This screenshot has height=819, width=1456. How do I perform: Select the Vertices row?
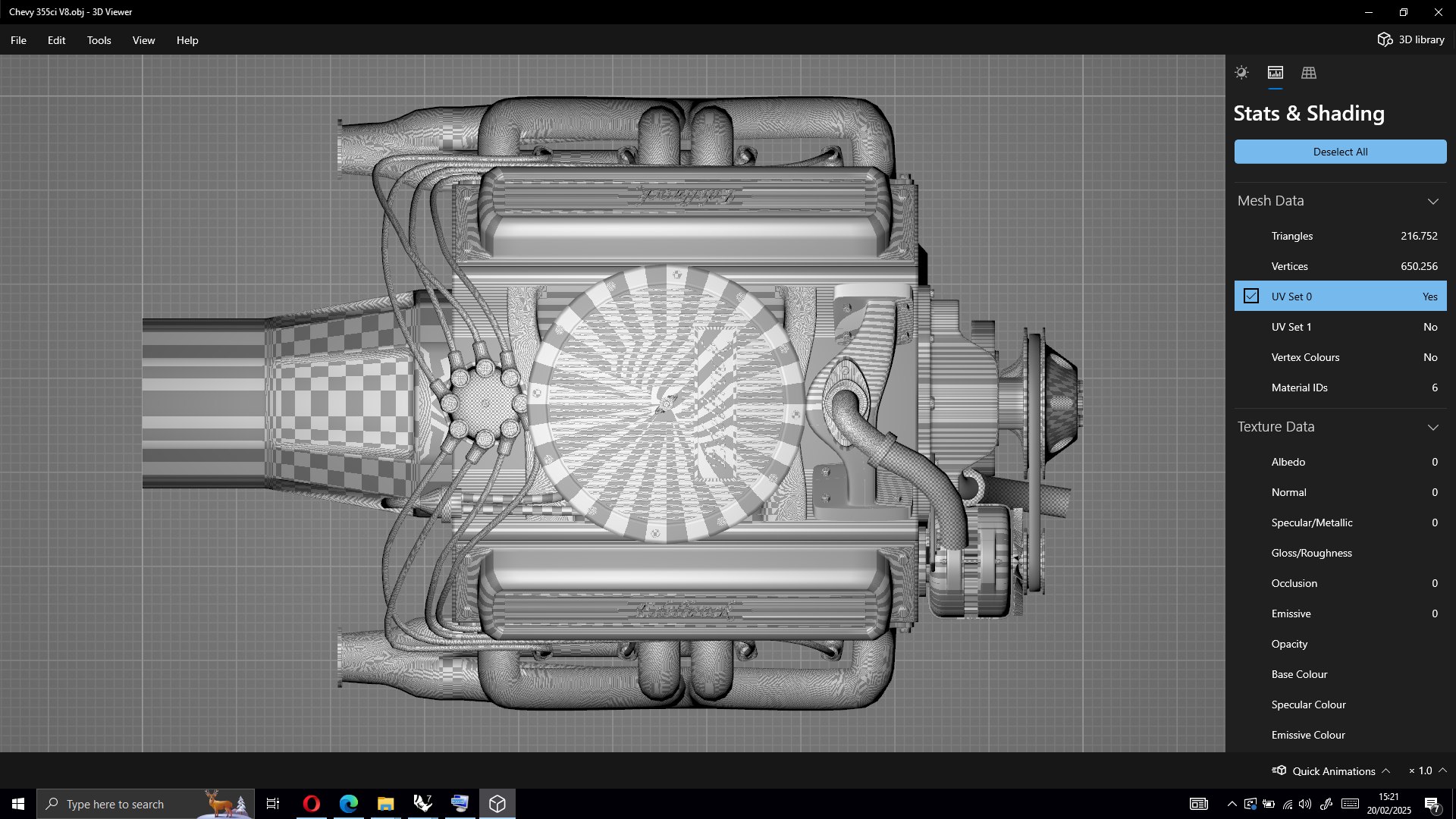point(1340,266)
